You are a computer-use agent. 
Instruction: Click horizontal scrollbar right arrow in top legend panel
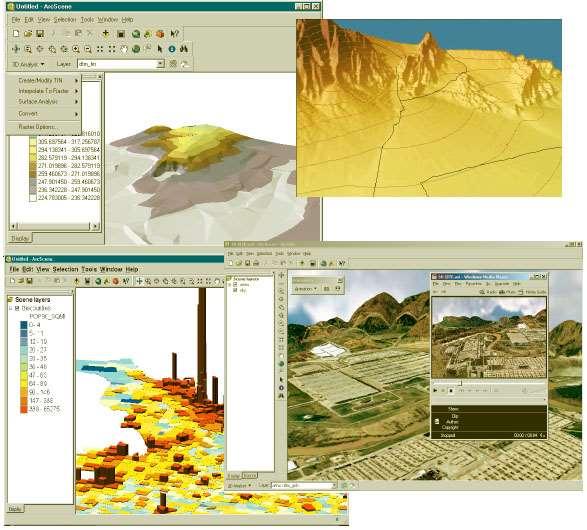95,226
